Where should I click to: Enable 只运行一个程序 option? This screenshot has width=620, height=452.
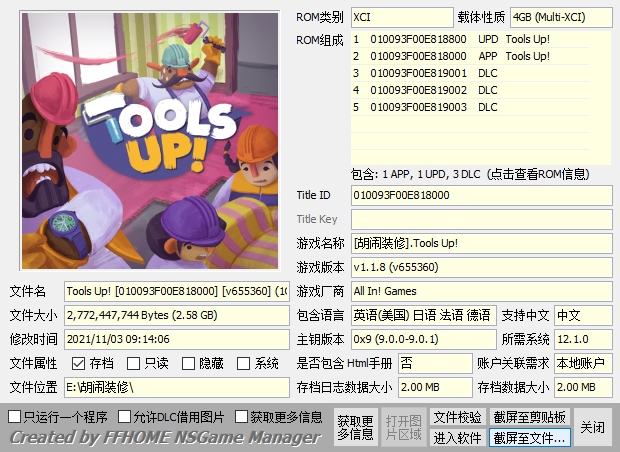(15, 416)
